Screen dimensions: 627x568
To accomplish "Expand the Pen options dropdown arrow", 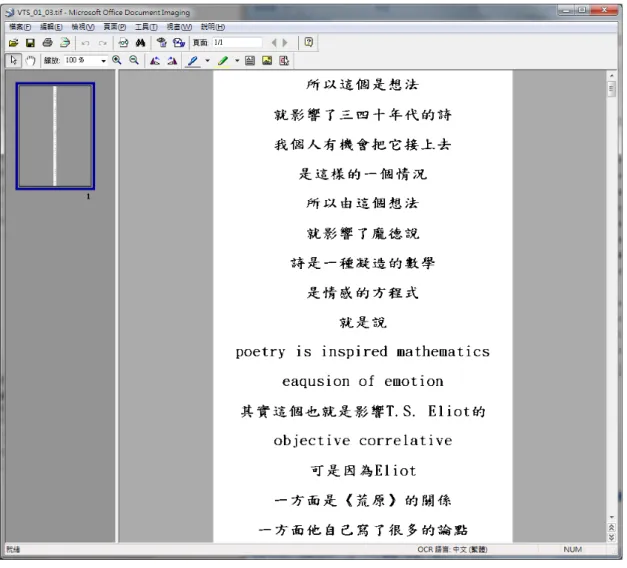I will (208, 61).
